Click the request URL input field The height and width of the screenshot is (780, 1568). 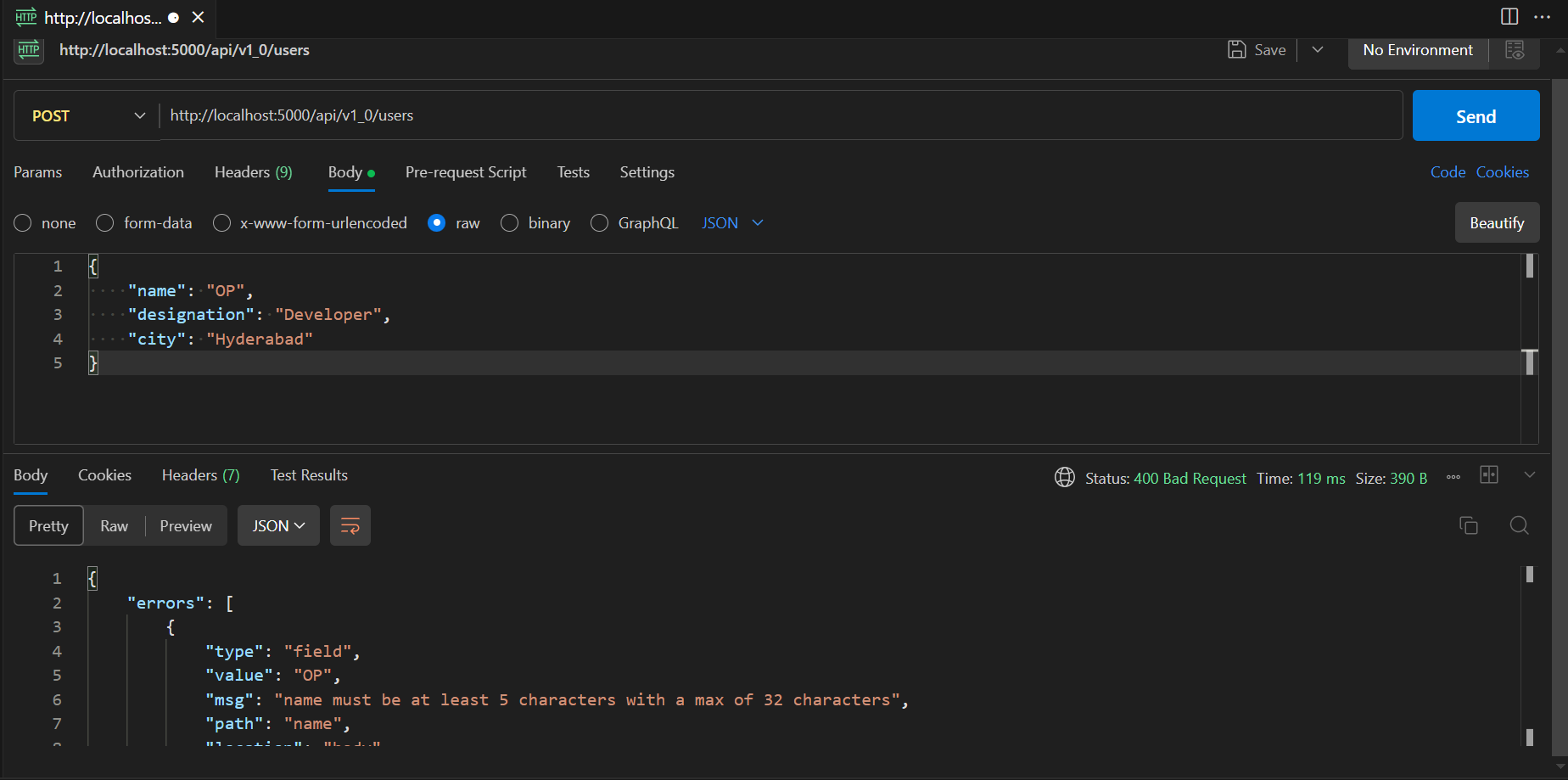click(x=781, y=115)
